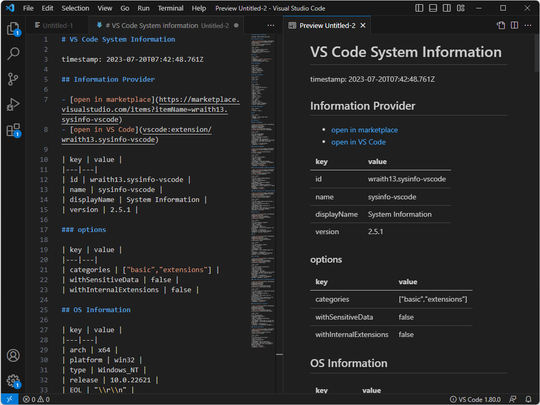Image resolution: width=540 pixels, height=405 pixels.
Task: Split the preview editor right
Action: pyautogui.click(x=515, y=25)
